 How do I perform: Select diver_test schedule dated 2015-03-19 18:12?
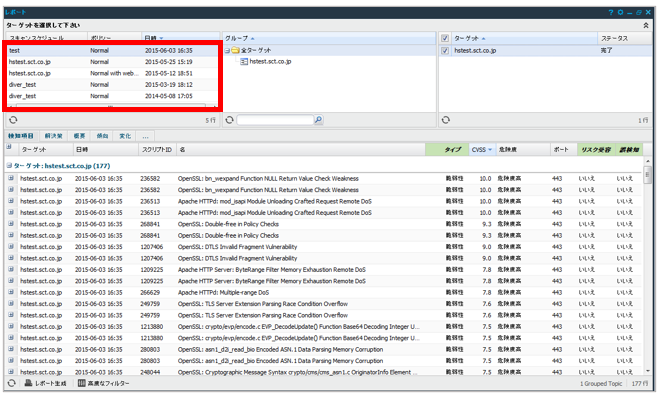(x=112, y=84)
